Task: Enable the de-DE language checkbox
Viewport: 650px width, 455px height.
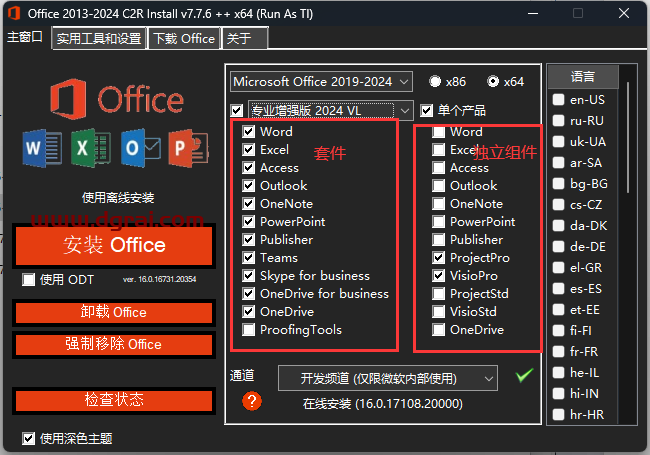Action: point(558,247)
